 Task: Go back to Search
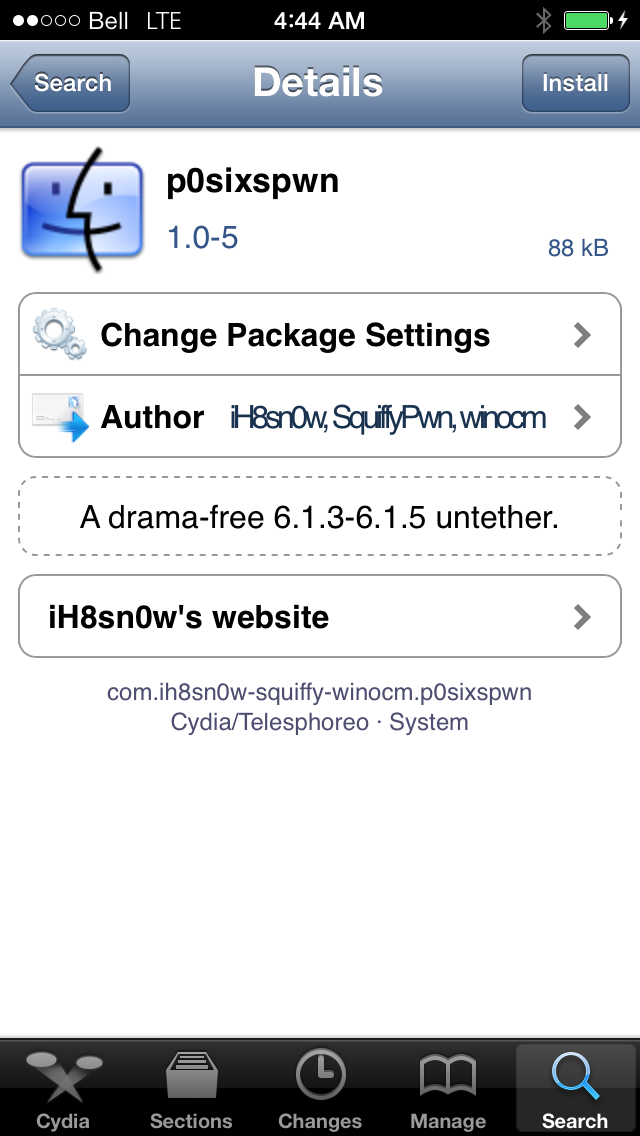(x=71, y=83)
